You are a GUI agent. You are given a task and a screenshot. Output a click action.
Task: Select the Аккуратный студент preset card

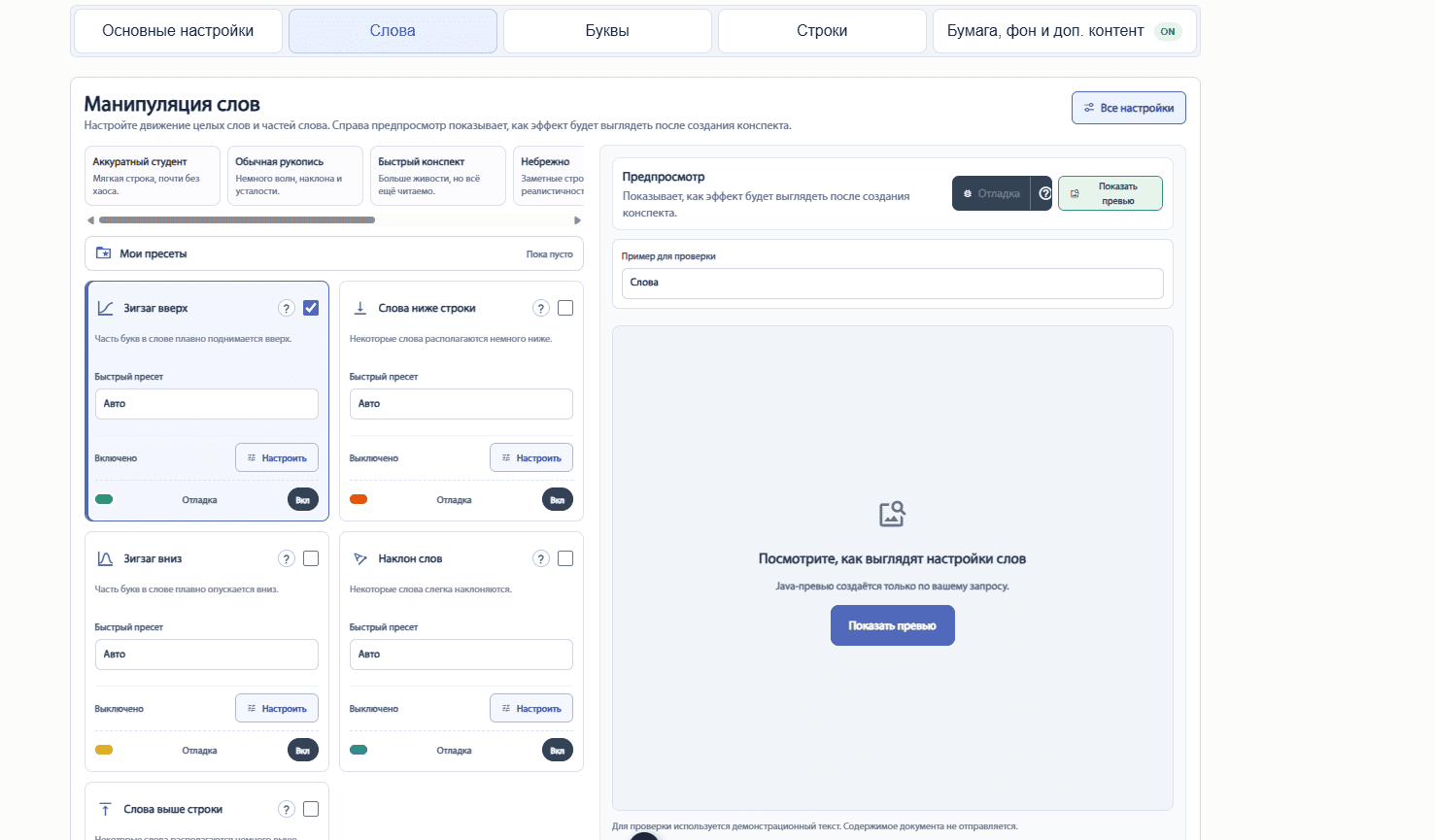[153, 176]
